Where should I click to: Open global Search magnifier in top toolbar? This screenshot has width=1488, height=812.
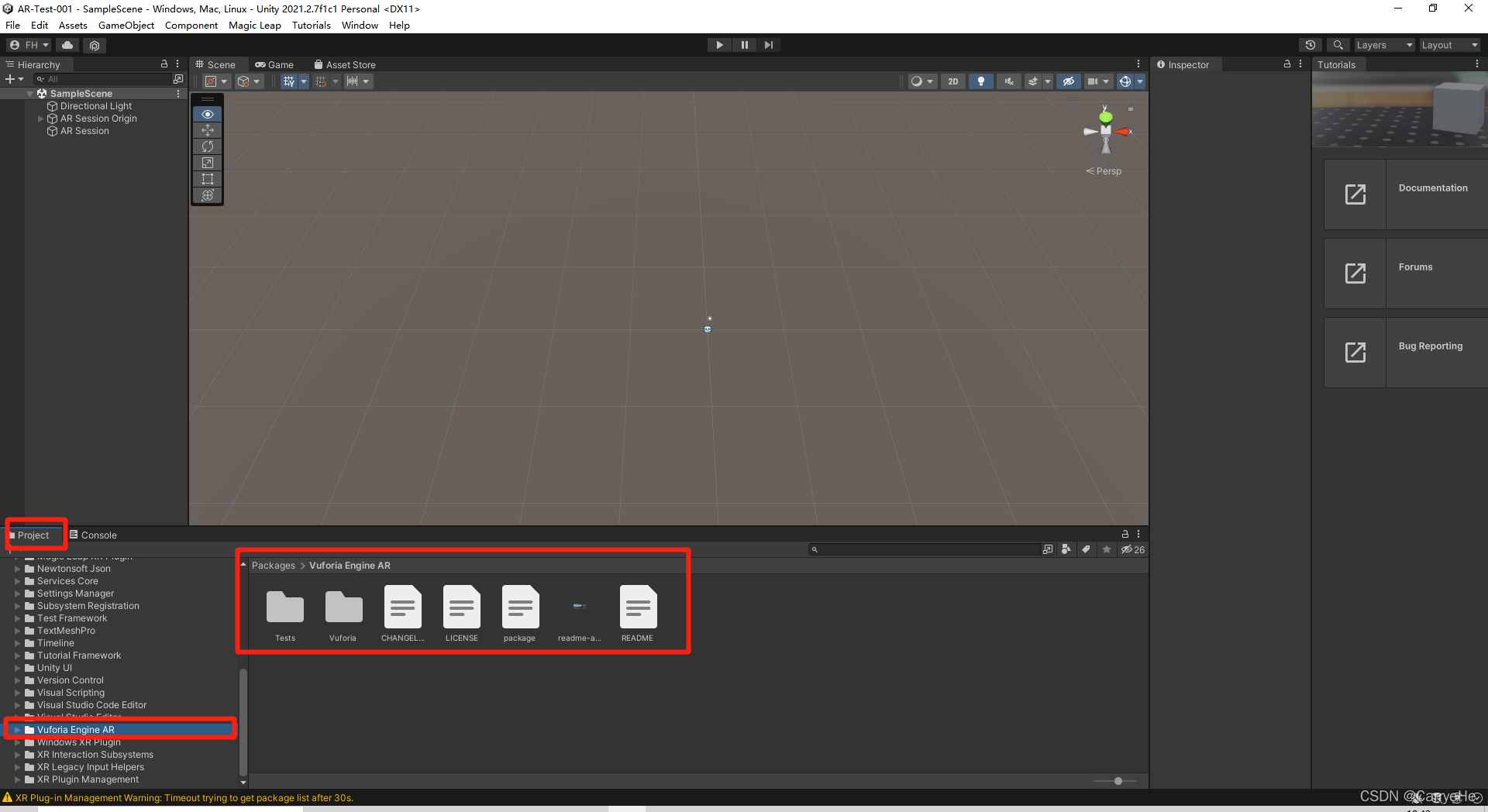[x=1338, y=45]
